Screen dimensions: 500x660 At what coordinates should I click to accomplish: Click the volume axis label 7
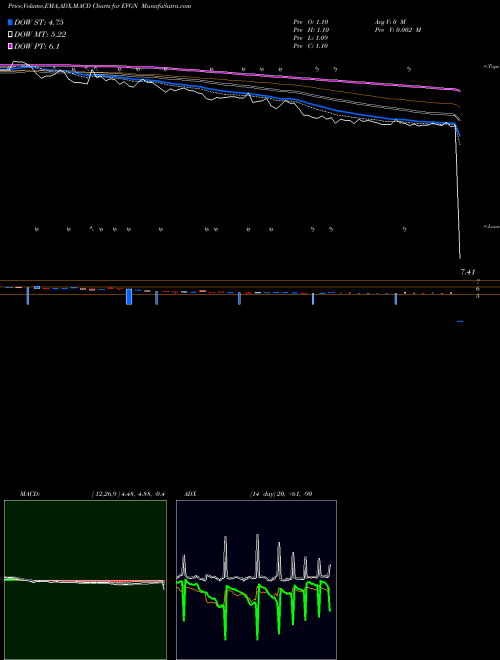coord(478,282)
